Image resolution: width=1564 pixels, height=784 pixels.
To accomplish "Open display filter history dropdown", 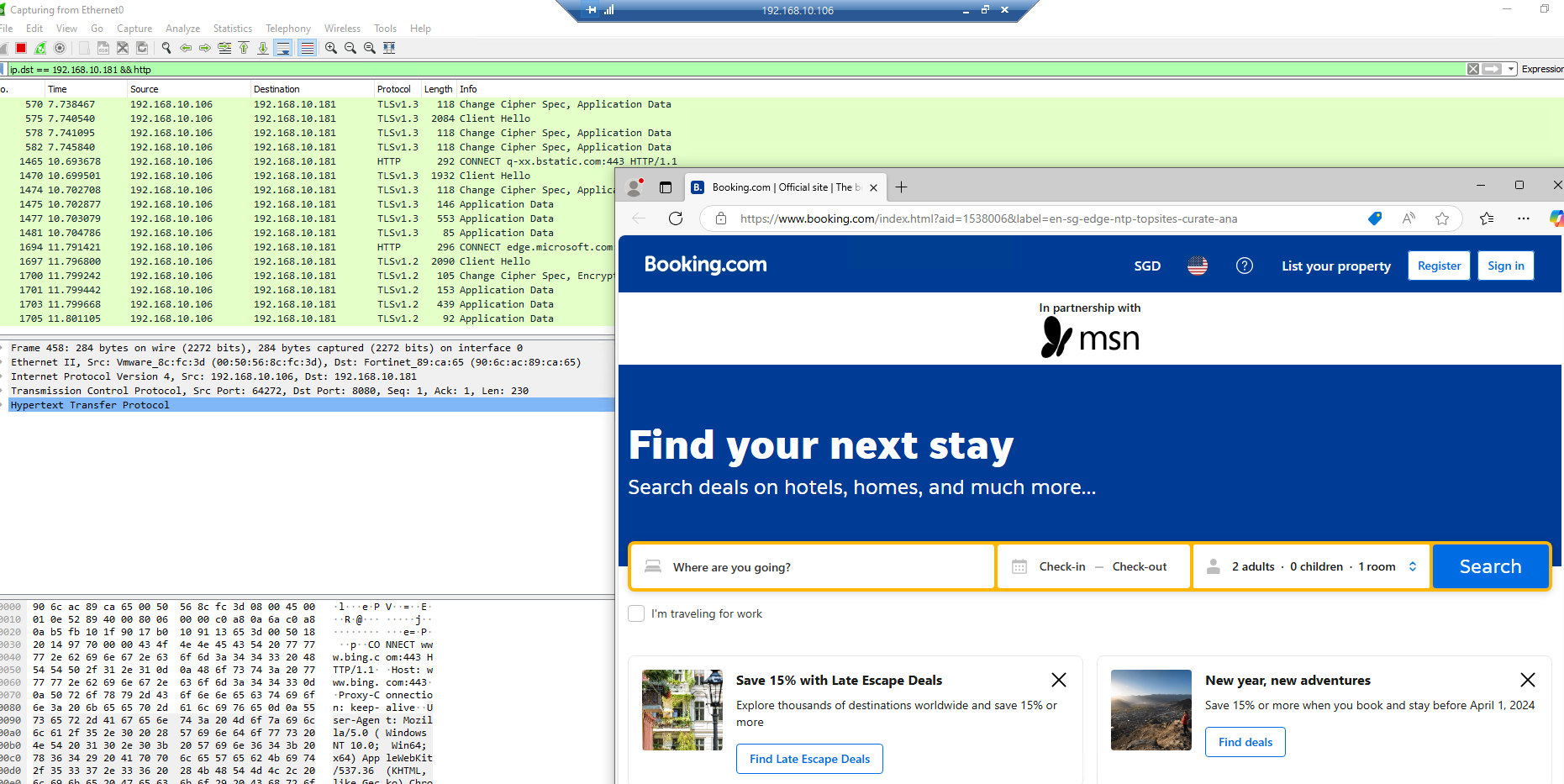I will [x=1511, y=69].
